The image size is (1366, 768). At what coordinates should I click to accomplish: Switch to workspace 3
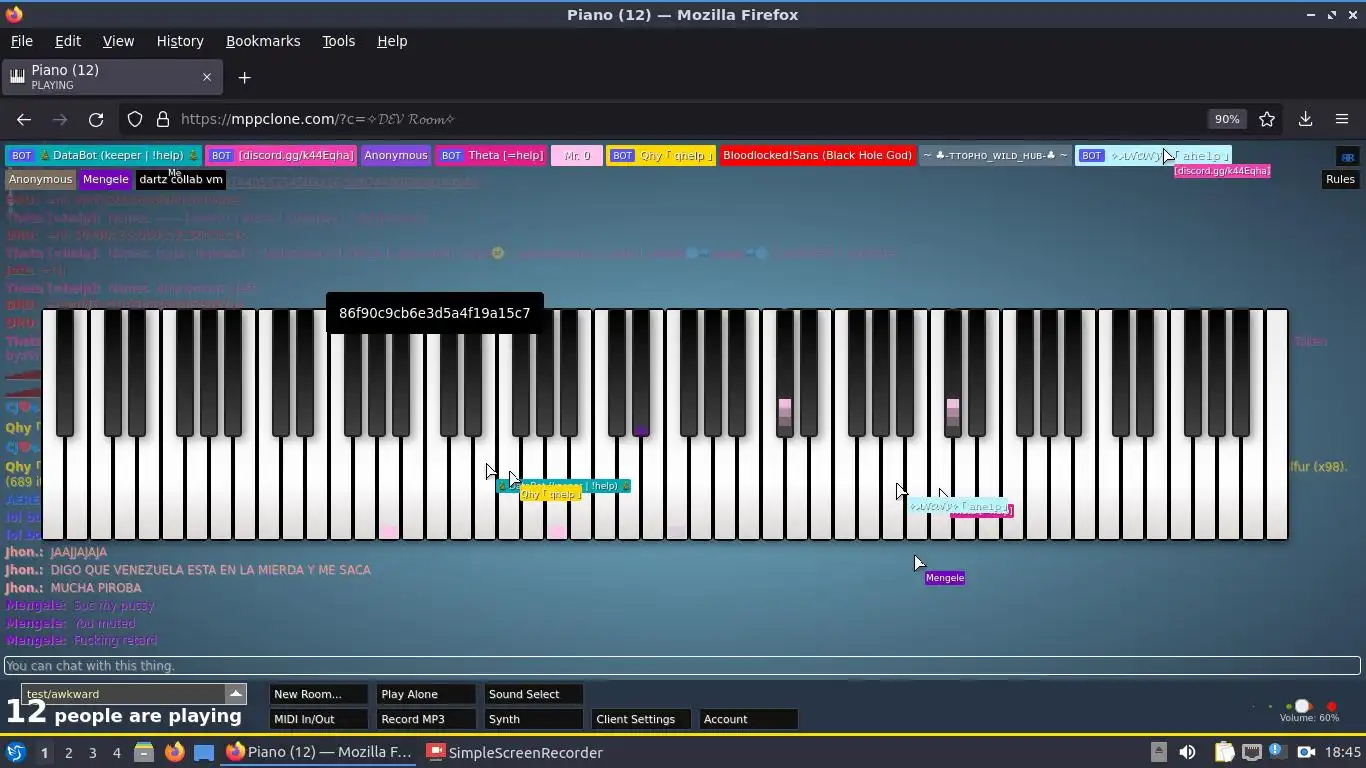tap(92, 752)
